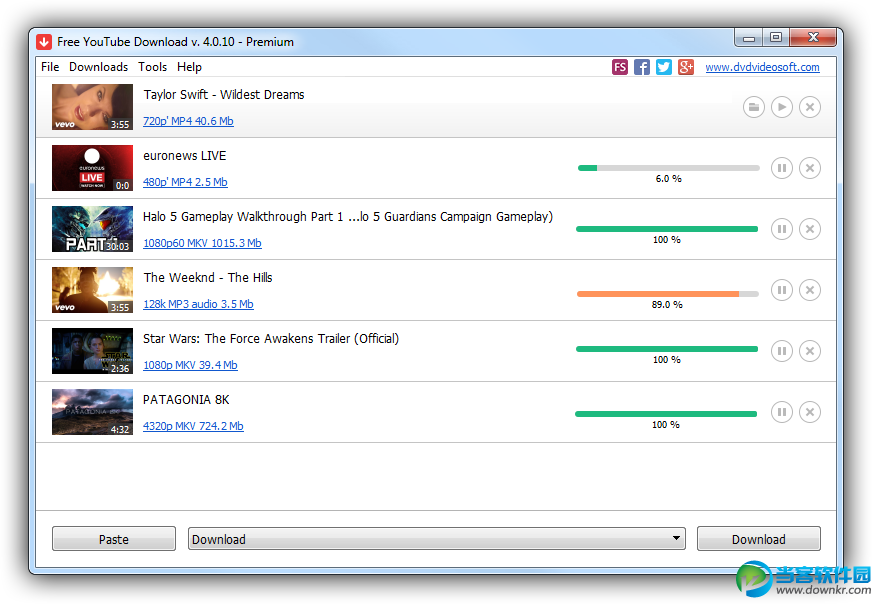Click the Halo 5 green progress bar
The width and height of the screenshot is (872, 604).
[x=667, y=229]
